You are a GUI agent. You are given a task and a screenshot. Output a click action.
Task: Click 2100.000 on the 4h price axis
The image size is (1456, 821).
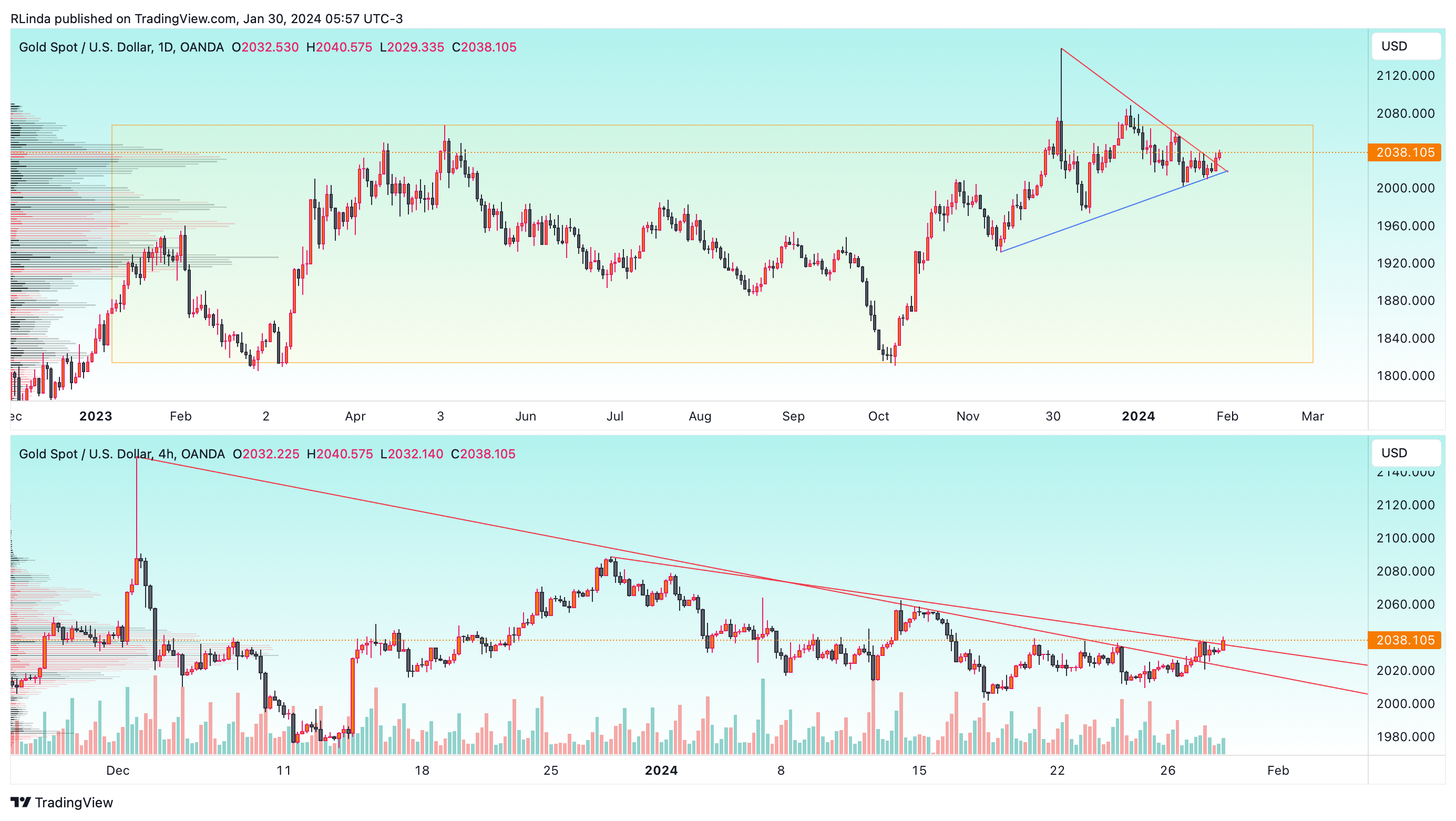(1405, 538)
